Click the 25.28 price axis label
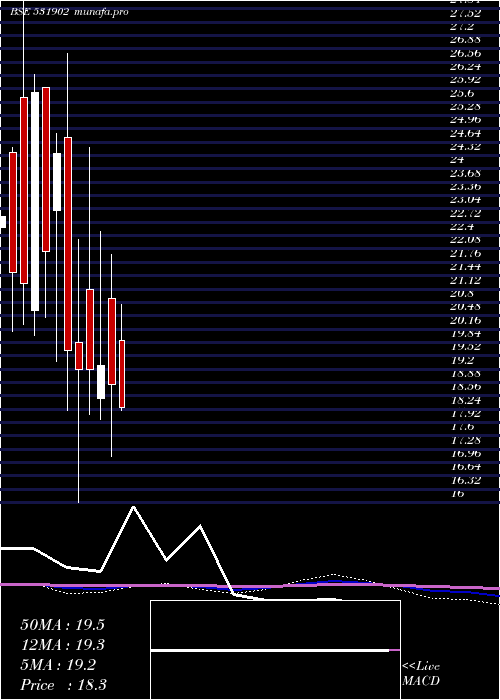The height and width of the screenshot is (700, 500). (x=466, y=107)
